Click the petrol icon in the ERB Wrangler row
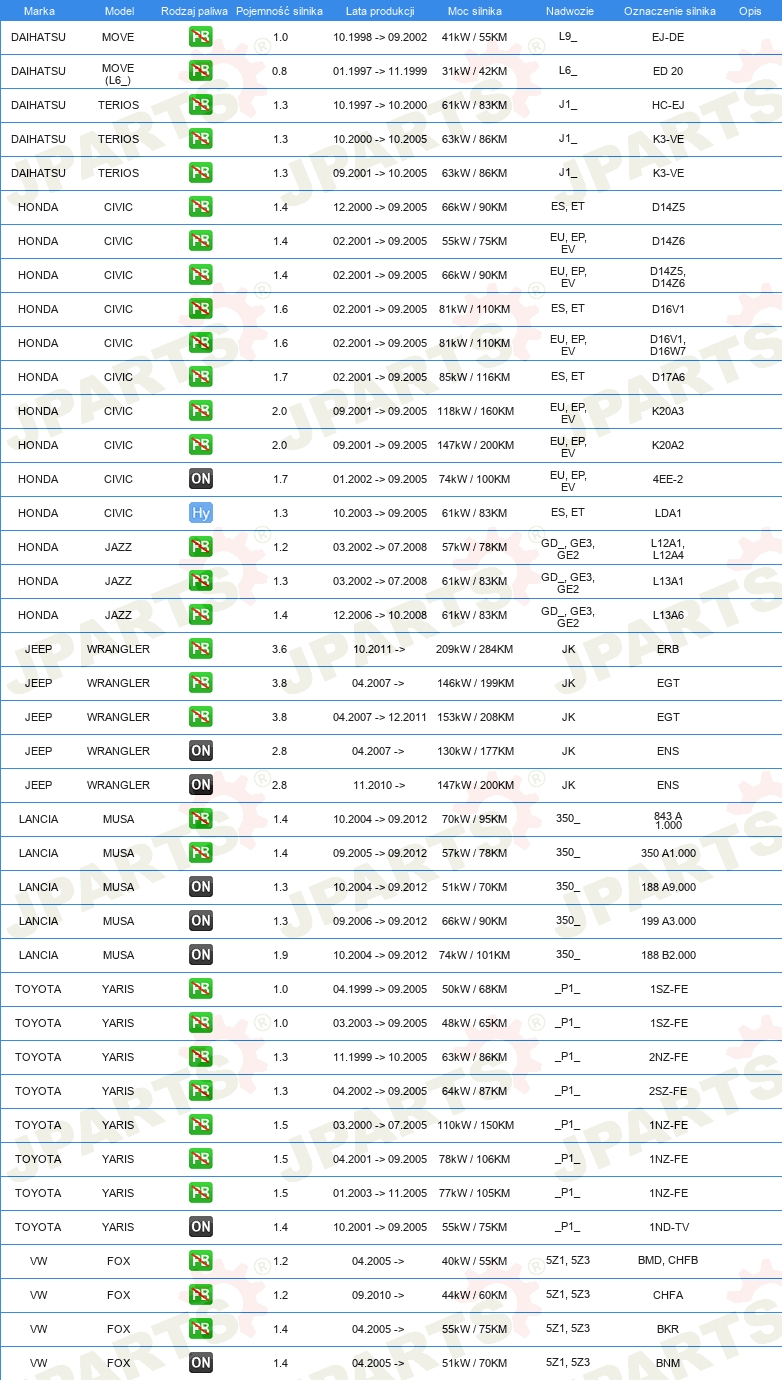Screen dimensions: 782x1380 point(201,649)
